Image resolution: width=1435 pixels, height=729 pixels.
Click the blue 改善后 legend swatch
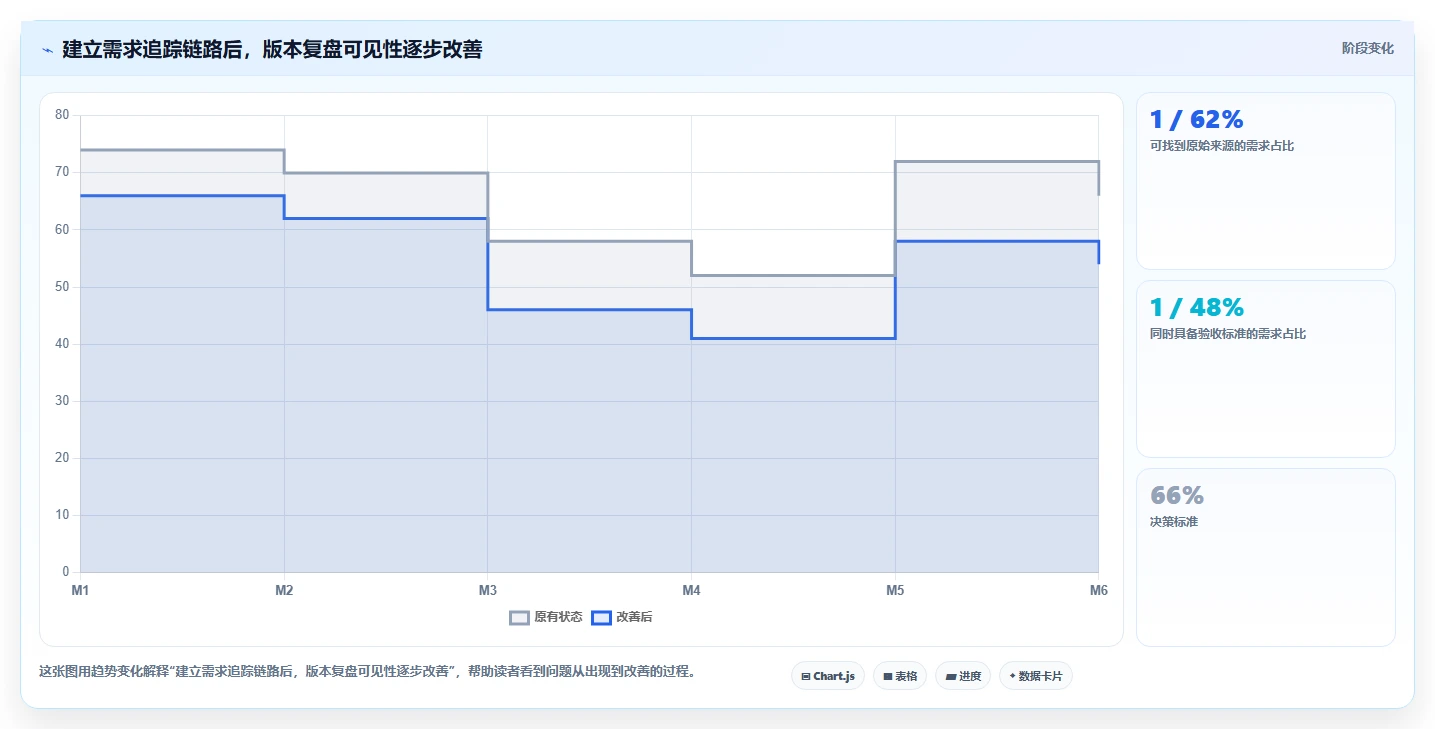click(x=600, y=617)
